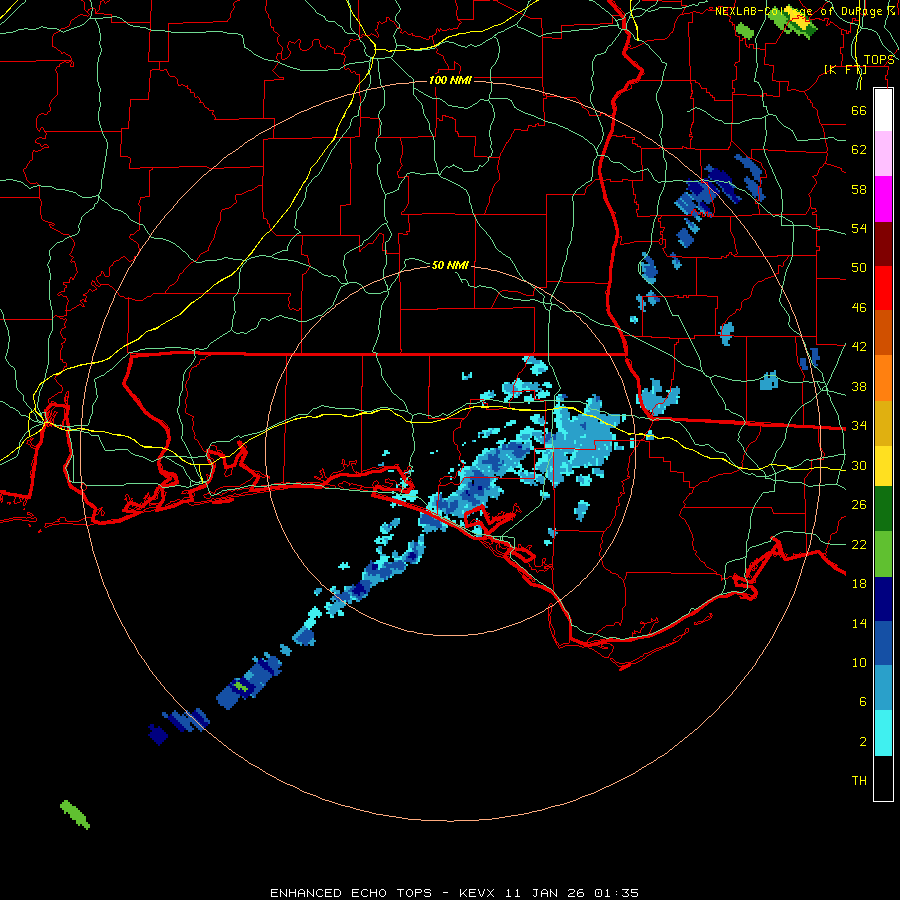The height and width of the screenshot is (900, 900).
Task: Click the yellow swatch near 30
Action: click(x=883, y=465)
